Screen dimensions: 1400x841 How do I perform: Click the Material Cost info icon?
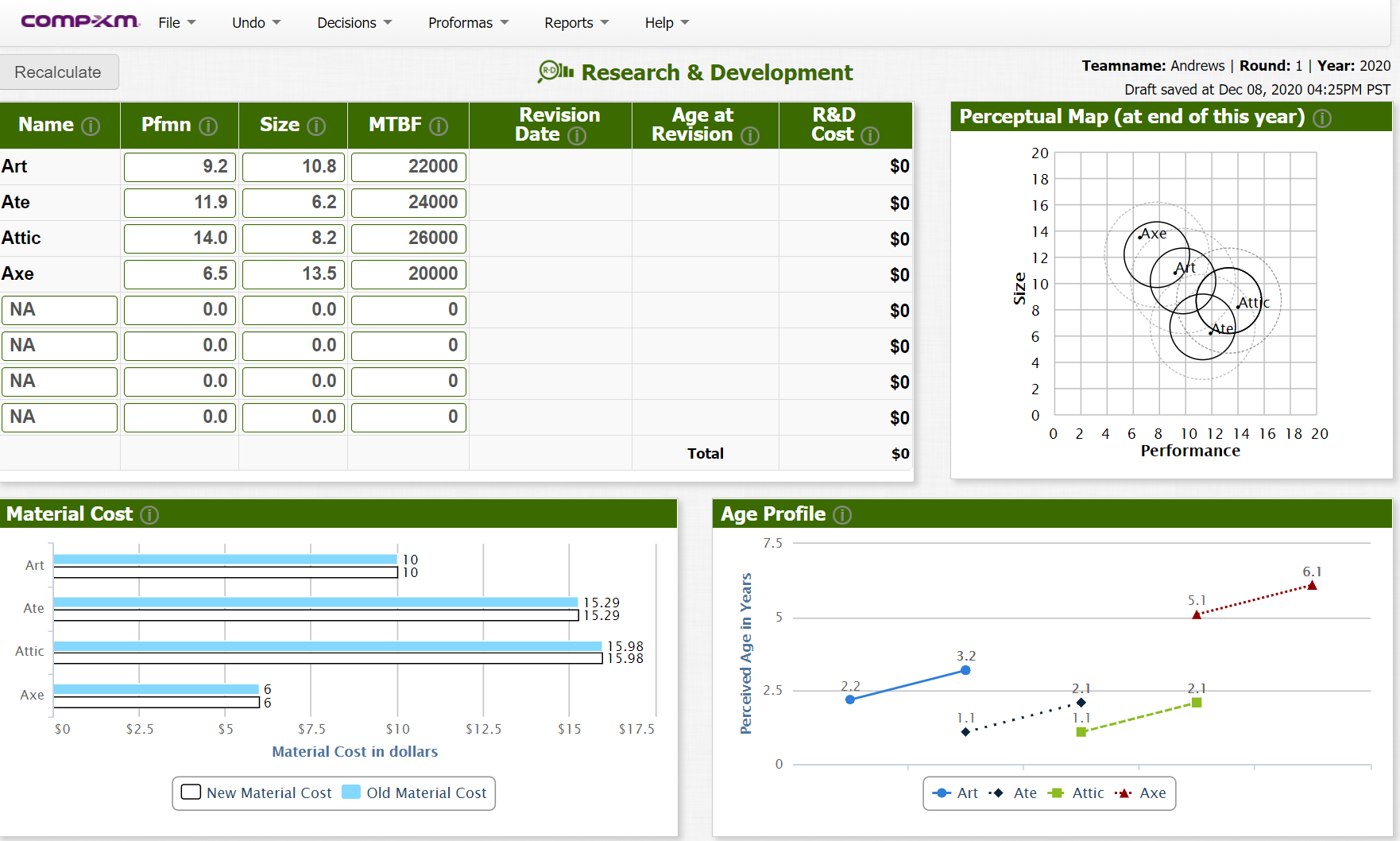pyautogui.click(x=149, y=515)
